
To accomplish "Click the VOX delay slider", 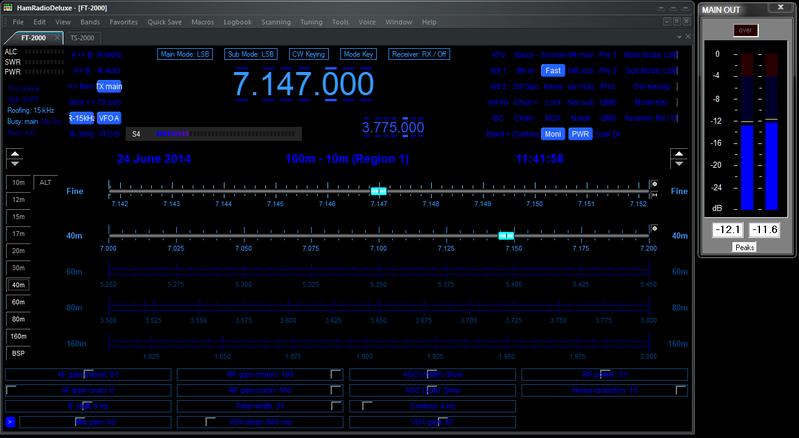I will point(260,422).
